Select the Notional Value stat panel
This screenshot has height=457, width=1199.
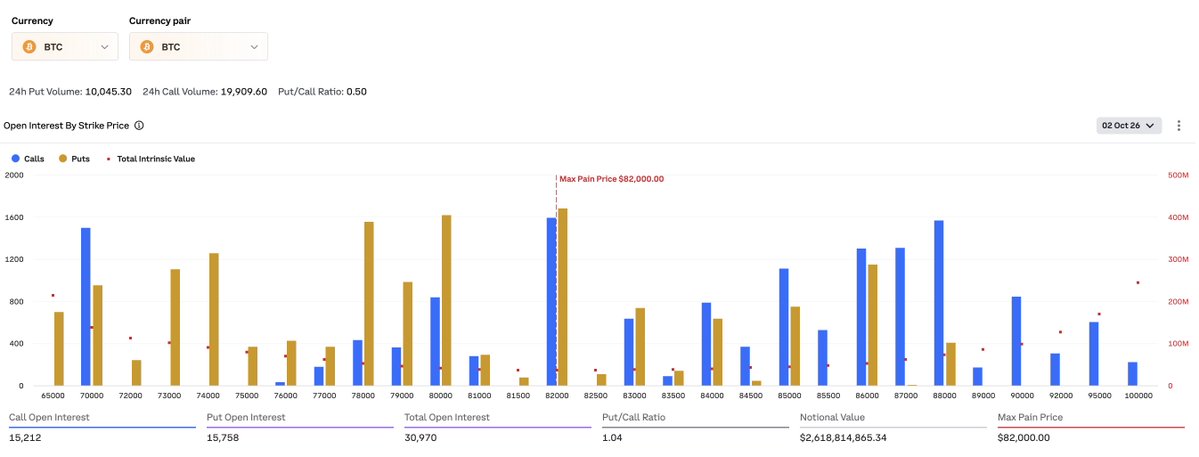point(893,428)
